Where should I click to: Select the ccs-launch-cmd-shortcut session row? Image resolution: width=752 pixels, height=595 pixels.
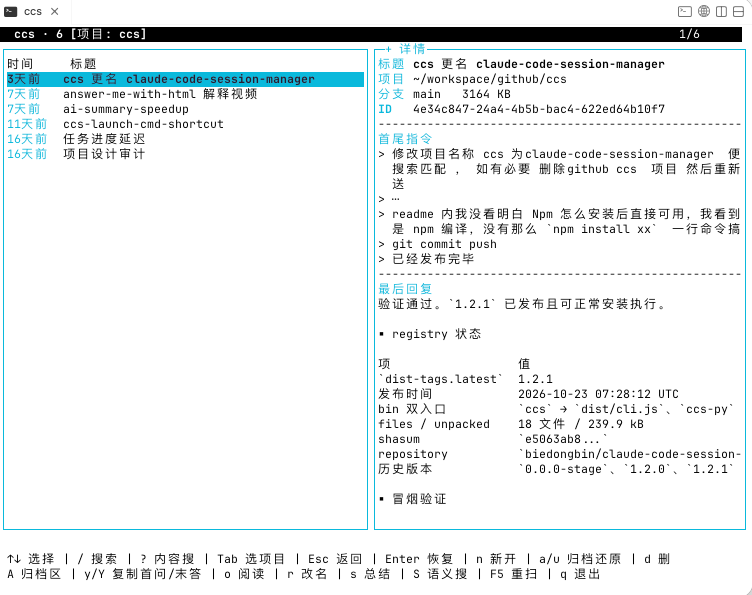185,124
